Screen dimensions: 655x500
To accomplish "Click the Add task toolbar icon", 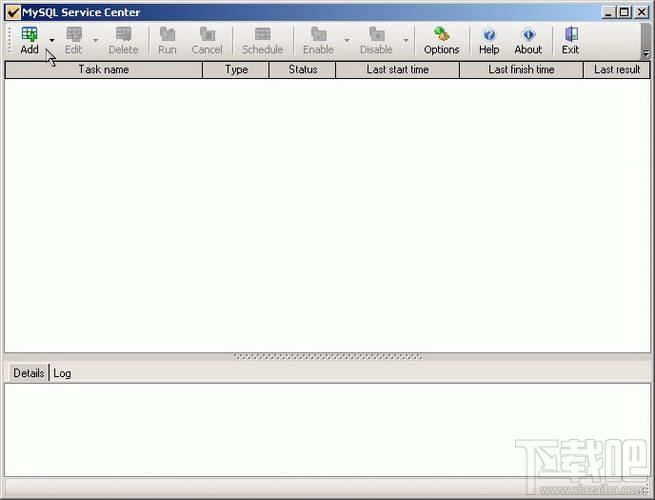I will [29, 40].
